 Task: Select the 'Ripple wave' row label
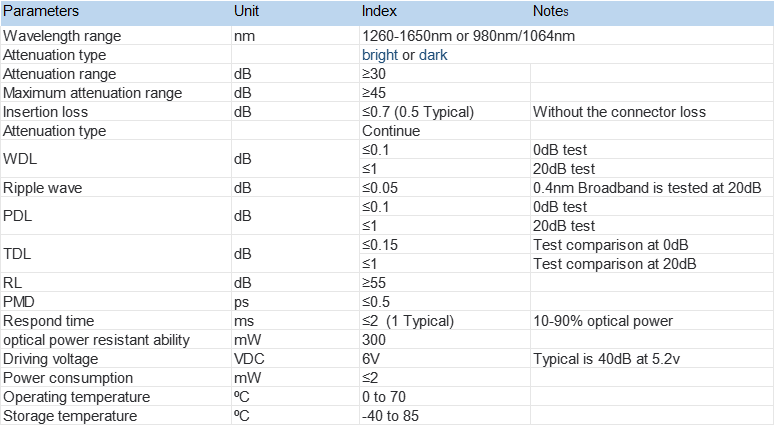tap(42, 188)
